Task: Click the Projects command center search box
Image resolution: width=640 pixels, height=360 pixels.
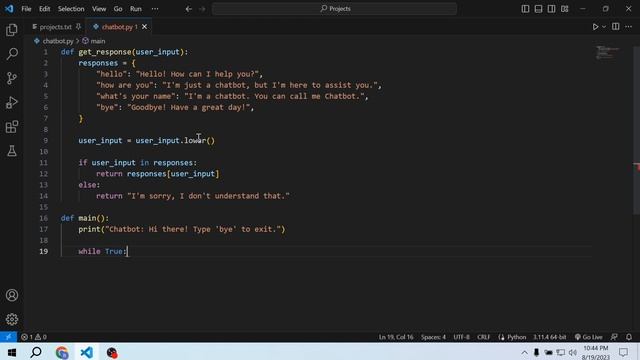Action: (334, 9)
